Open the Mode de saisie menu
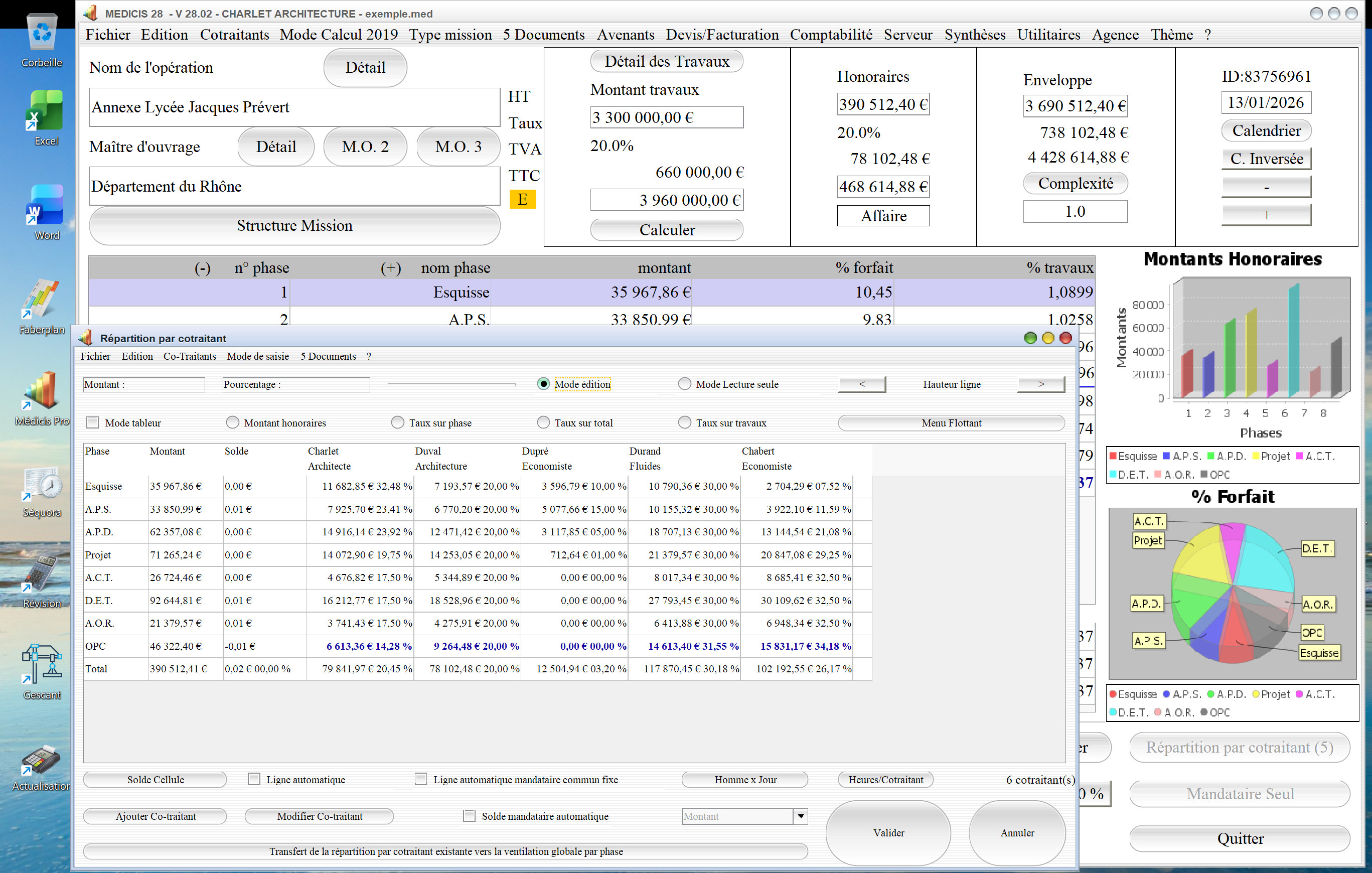 pos(257,356)
